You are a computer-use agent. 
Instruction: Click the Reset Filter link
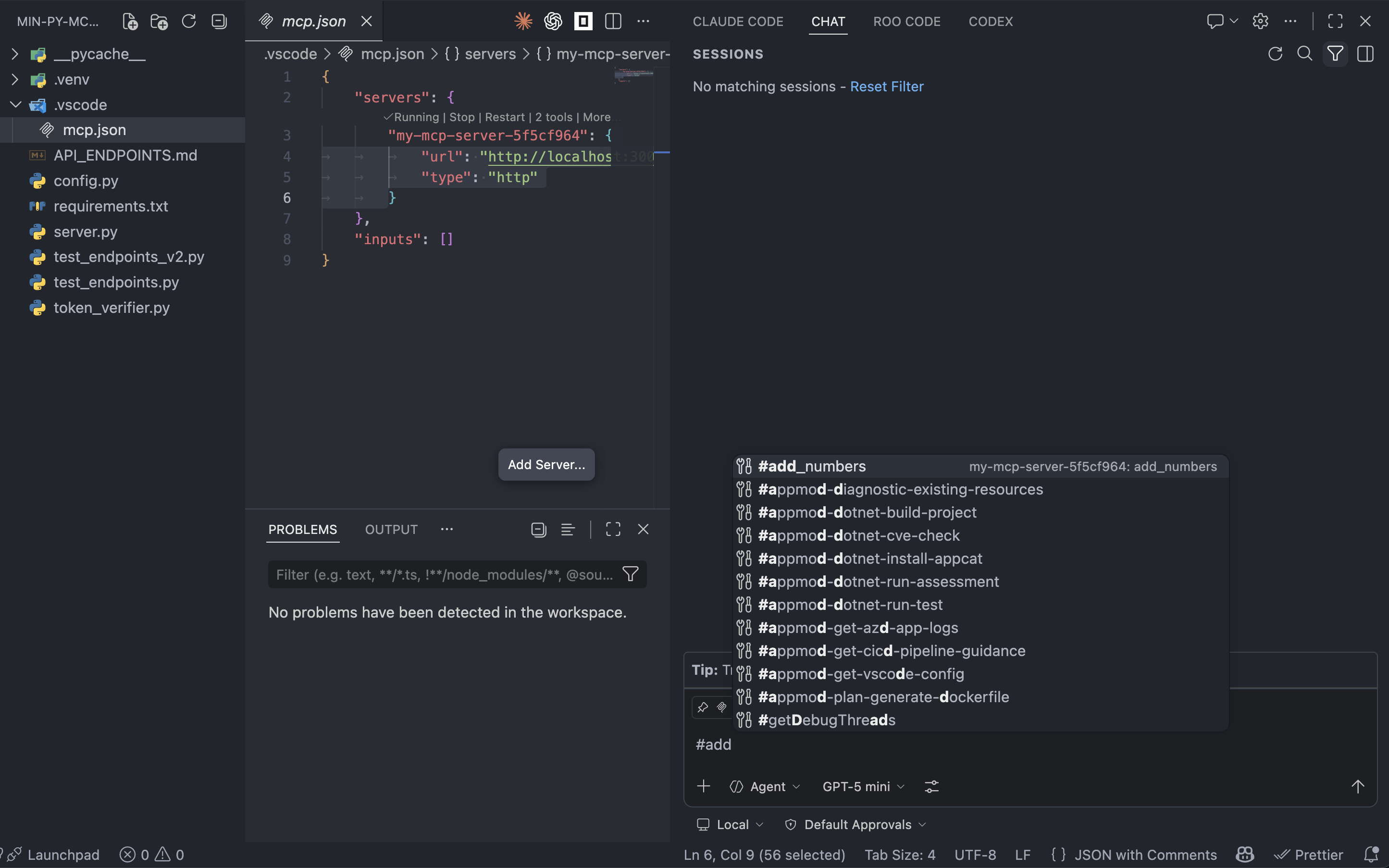(x=886, y=86)
